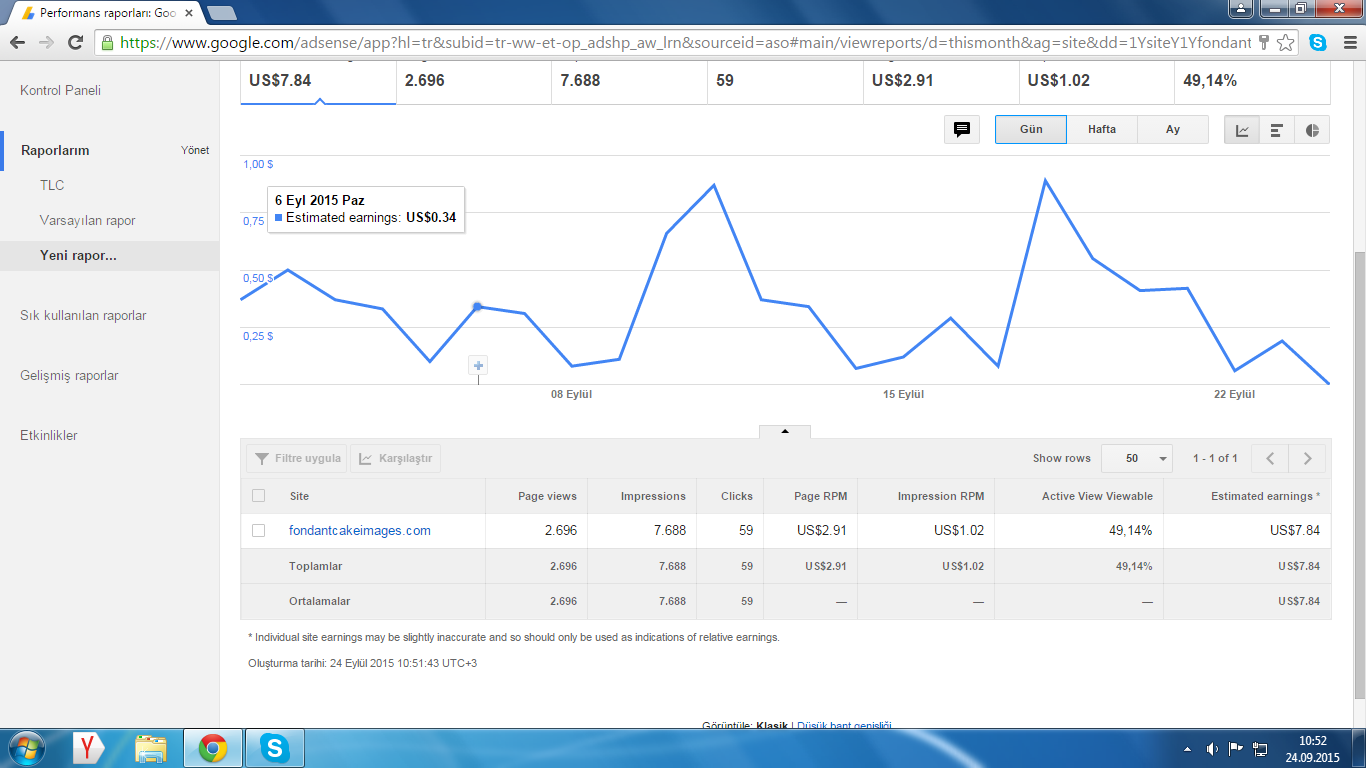The width and height of the screenshot is (1366, 768).
Task: Open Filtre uygula filter button
Action: [x=297, y=459]
